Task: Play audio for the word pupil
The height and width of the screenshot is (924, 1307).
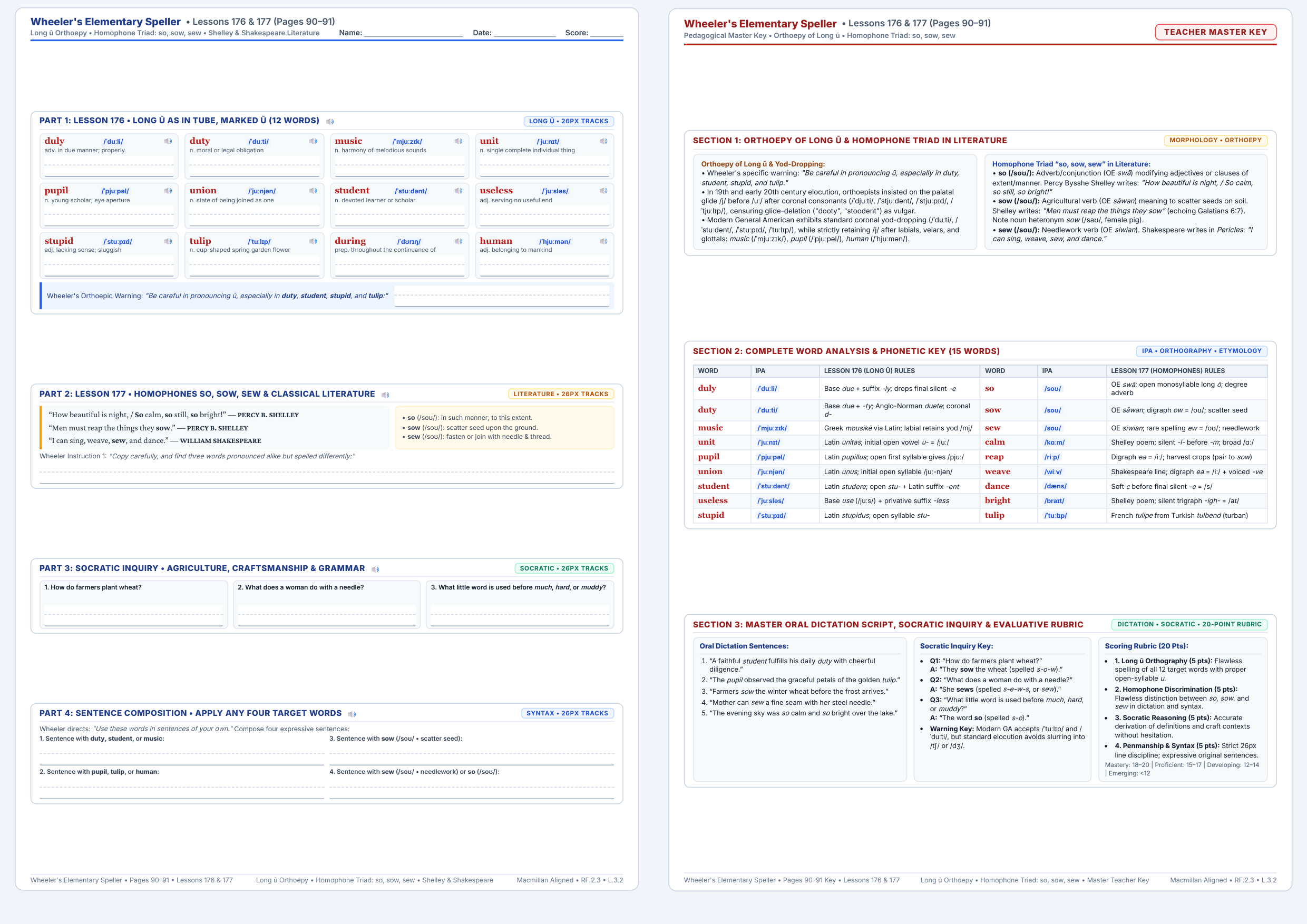Action: [x=168, y=191]
